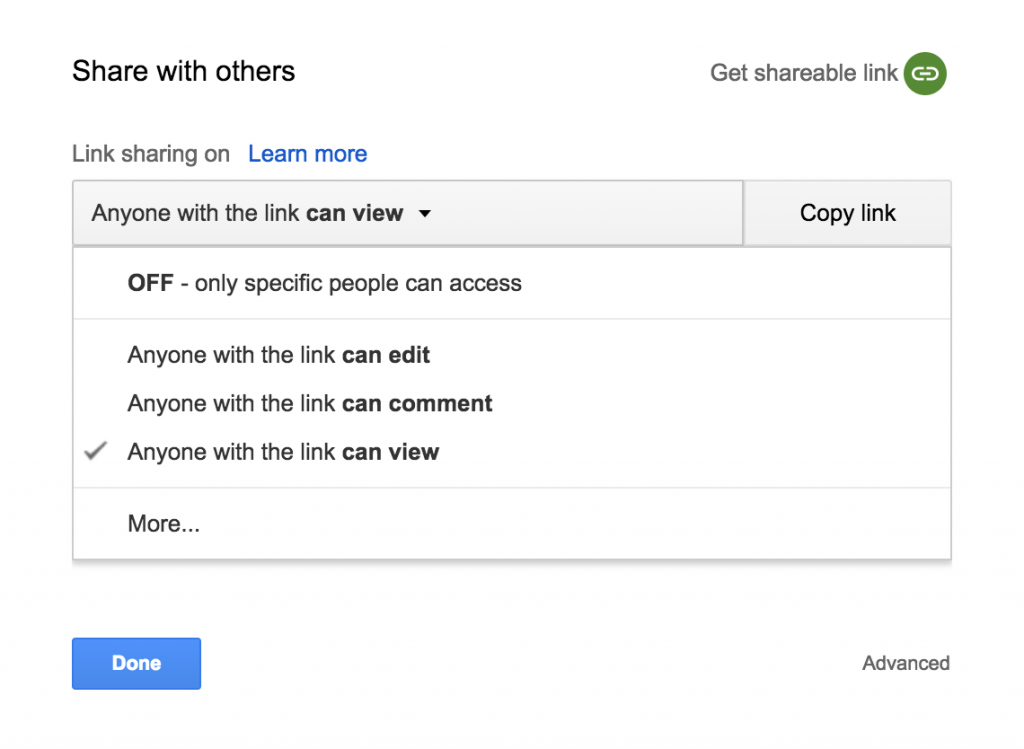The image size is (1024, 749).
Task: Click the checkmark beside the selected option
Action: click(x=95, y=452)
